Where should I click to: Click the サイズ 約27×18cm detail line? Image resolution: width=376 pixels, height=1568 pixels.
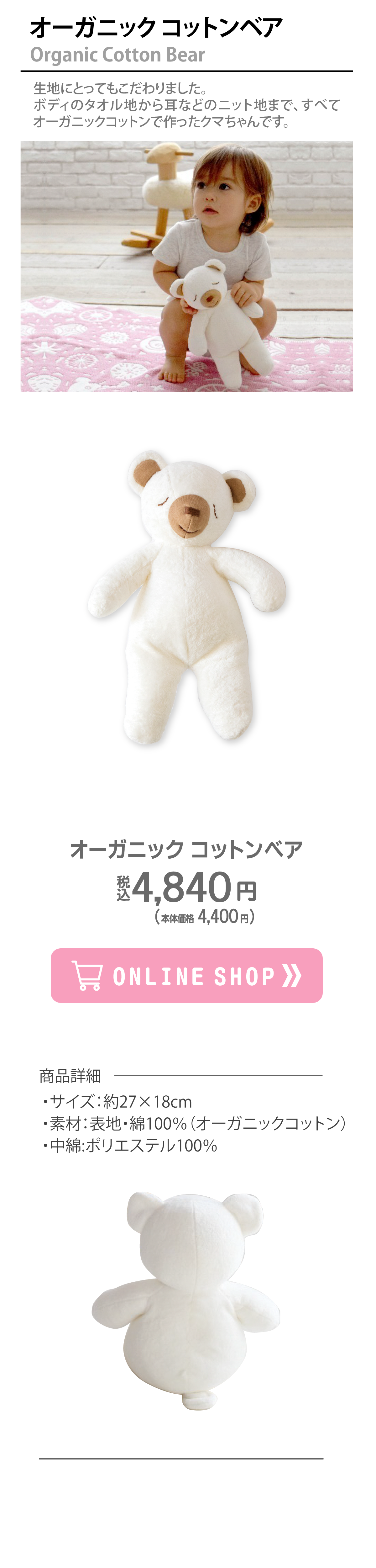tap(117, 1102)
